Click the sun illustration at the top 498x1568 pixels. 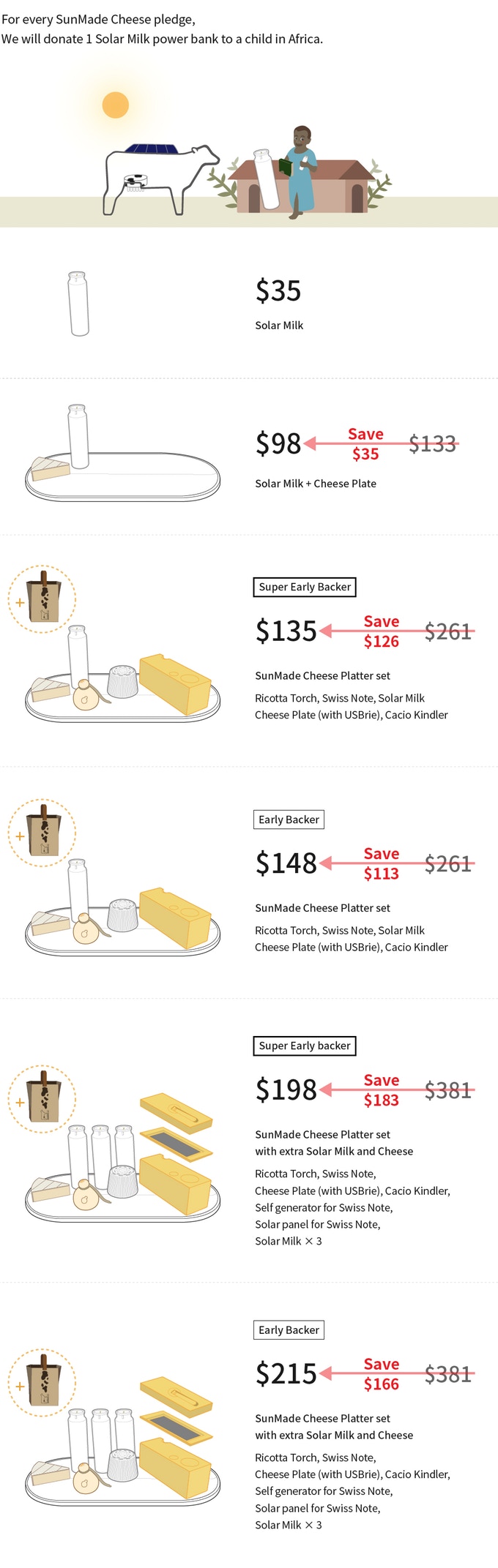point(116,105)
